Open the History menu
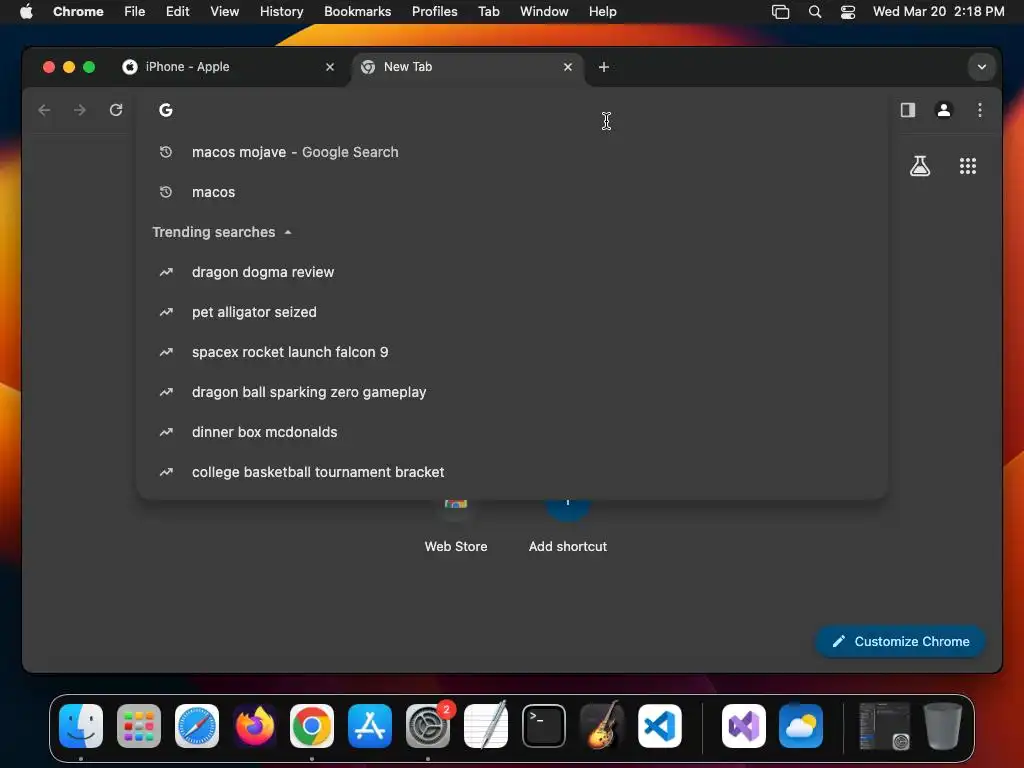 coord(281,11)
